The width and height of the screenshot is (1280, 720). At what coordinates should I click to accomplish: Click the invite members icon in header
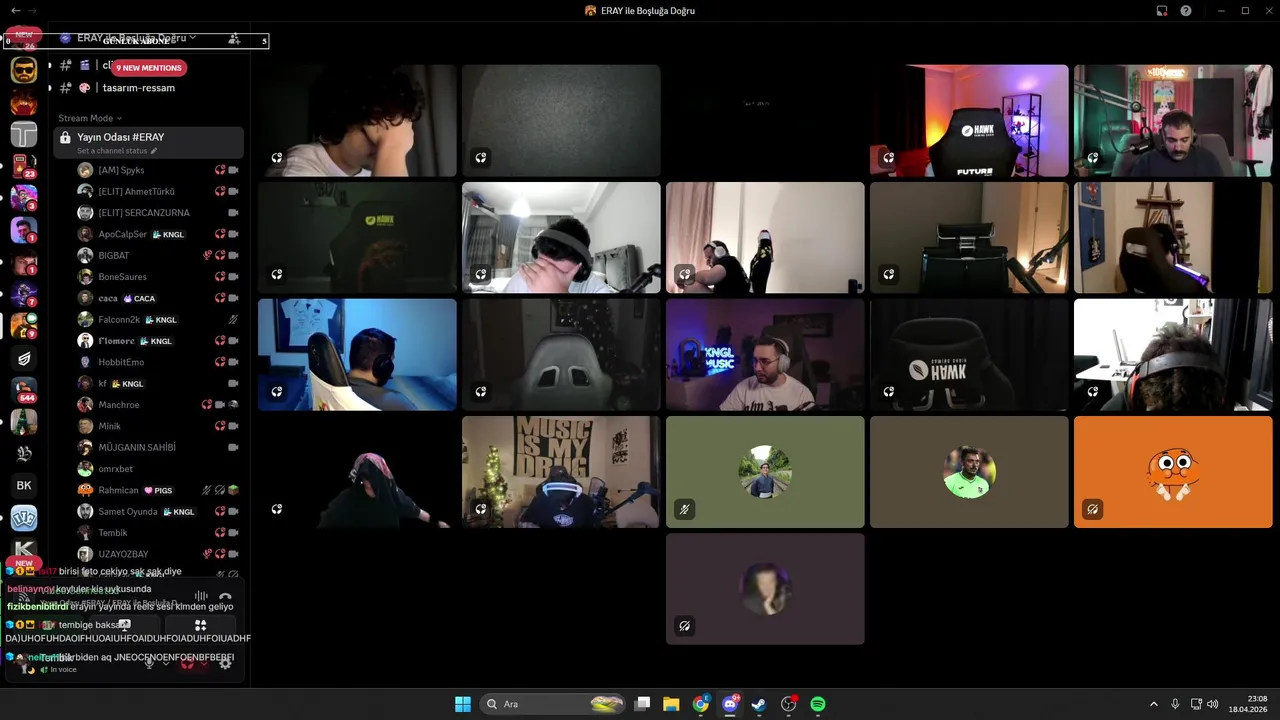(x=233, y=38)
